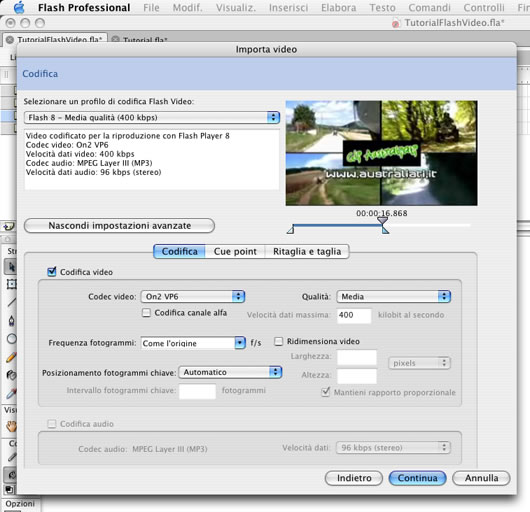Click the Indietro button
The width and height of the screenshot is (530, 512).
[x=354, y=478]
